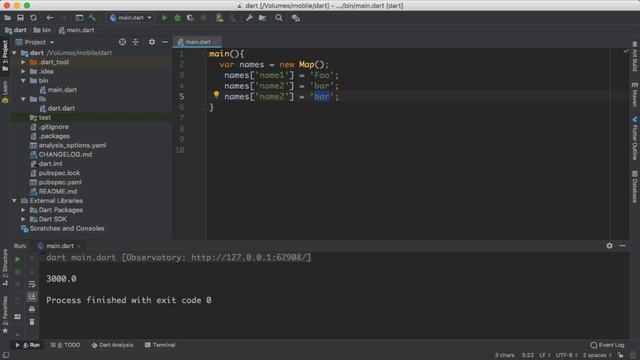Image resolution: width=640 pixels, height=360 pixels.
Task: Select CHANGELOG.md in project tree
Action: click(x=61, y=155)
